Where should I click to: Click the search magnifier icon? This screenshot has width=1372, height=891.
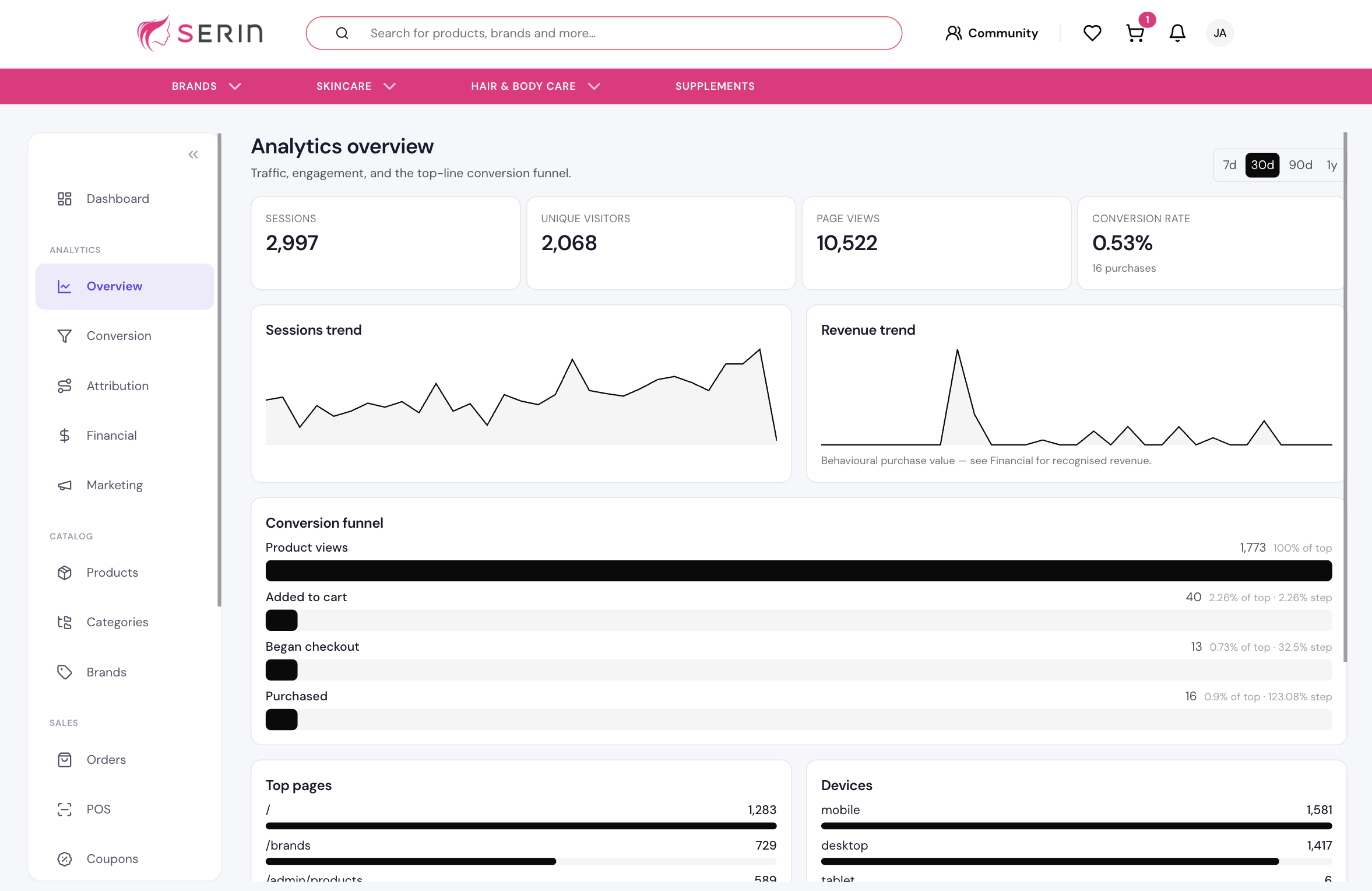point(342,33)
